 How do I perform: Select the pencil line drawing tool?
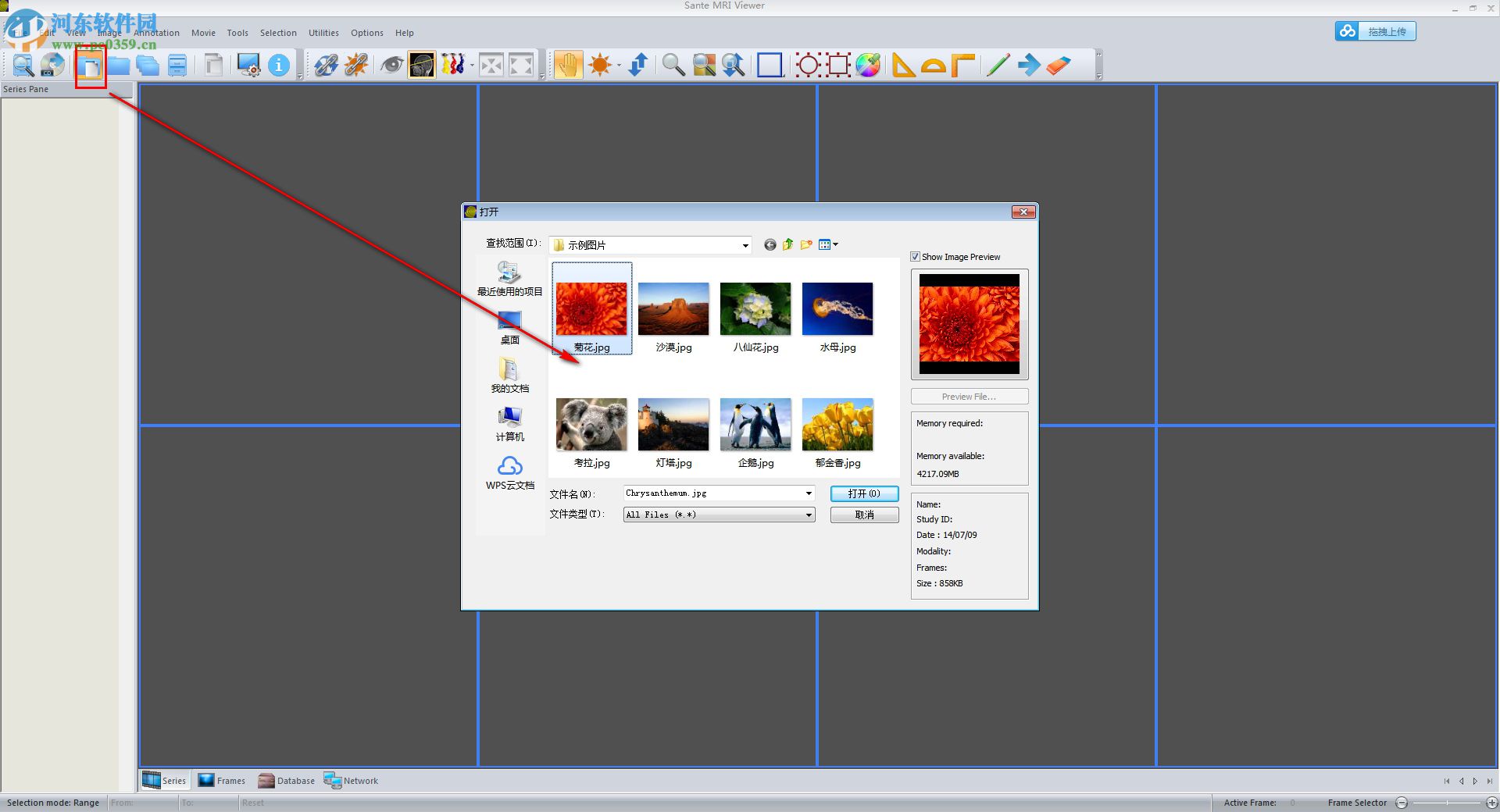click(998, 65)
